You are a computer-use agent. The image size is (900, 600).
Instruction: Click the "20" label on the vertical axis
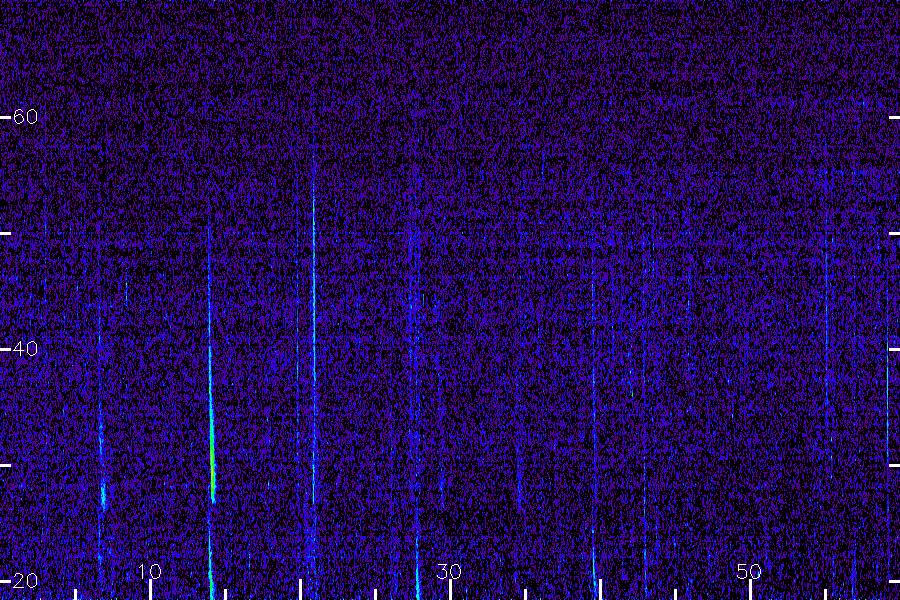25,580
